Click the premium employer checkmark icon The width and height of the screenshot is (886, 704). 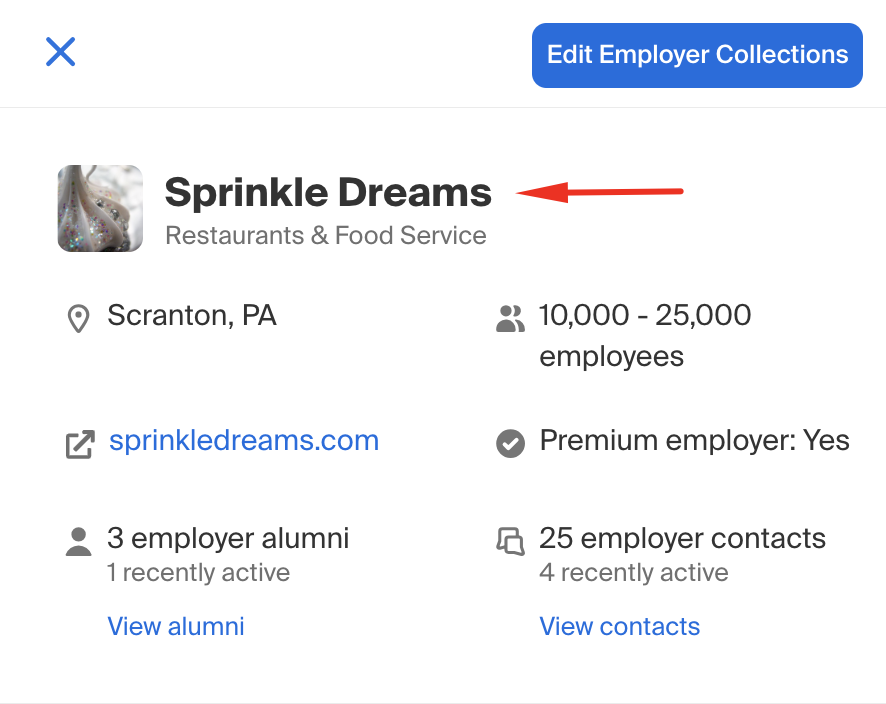[510, 442]
